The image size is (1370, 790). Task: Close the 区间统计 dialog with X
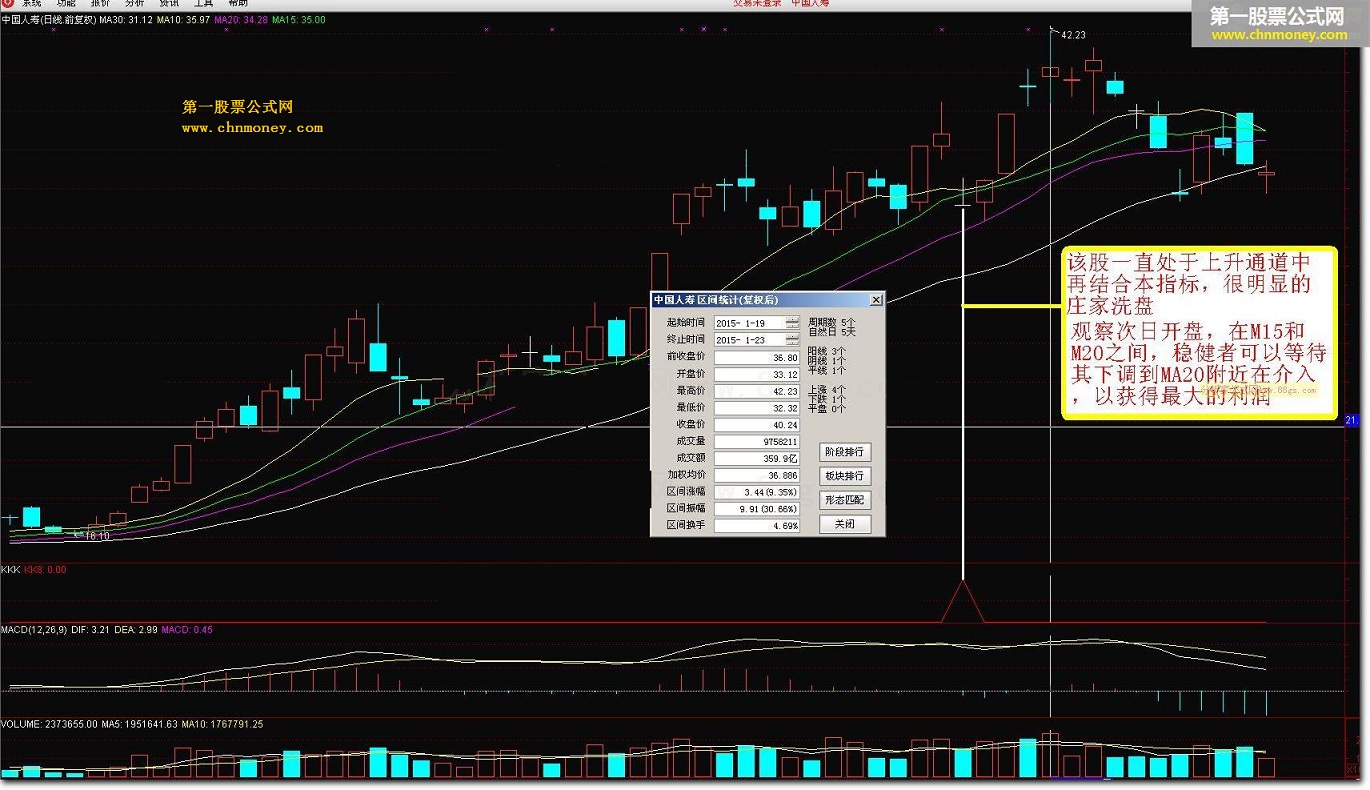coord(876,299)
